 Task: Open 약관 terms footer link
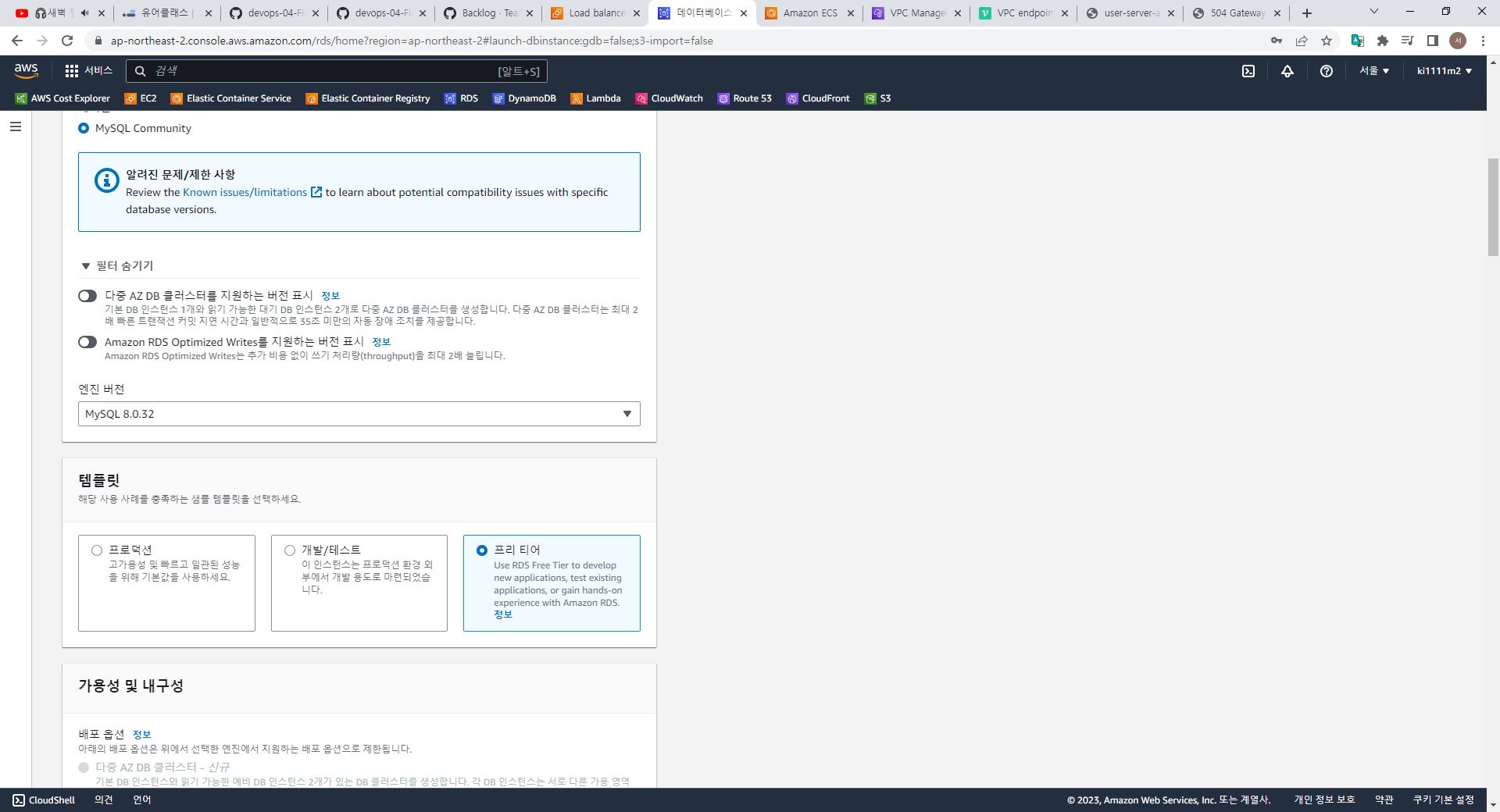pyautogui.click(x=1384, y=800)
